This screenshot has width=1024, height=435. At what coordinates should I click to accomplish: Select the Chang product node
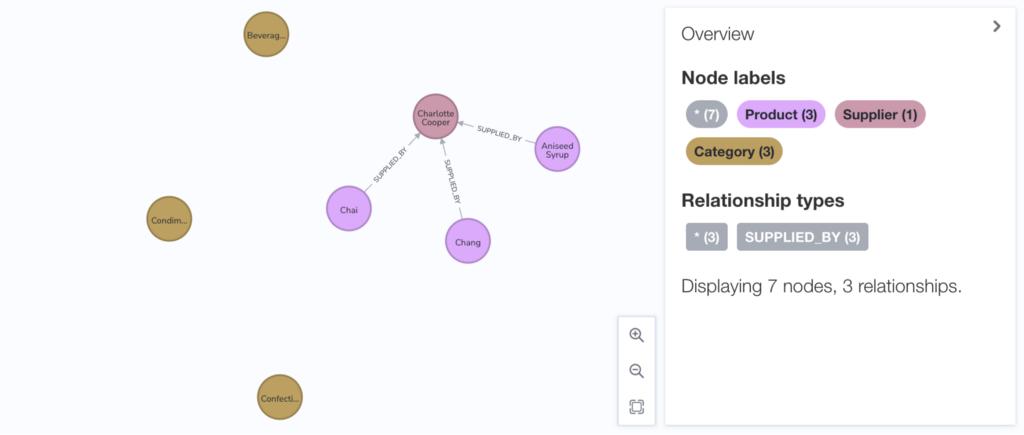468,241
